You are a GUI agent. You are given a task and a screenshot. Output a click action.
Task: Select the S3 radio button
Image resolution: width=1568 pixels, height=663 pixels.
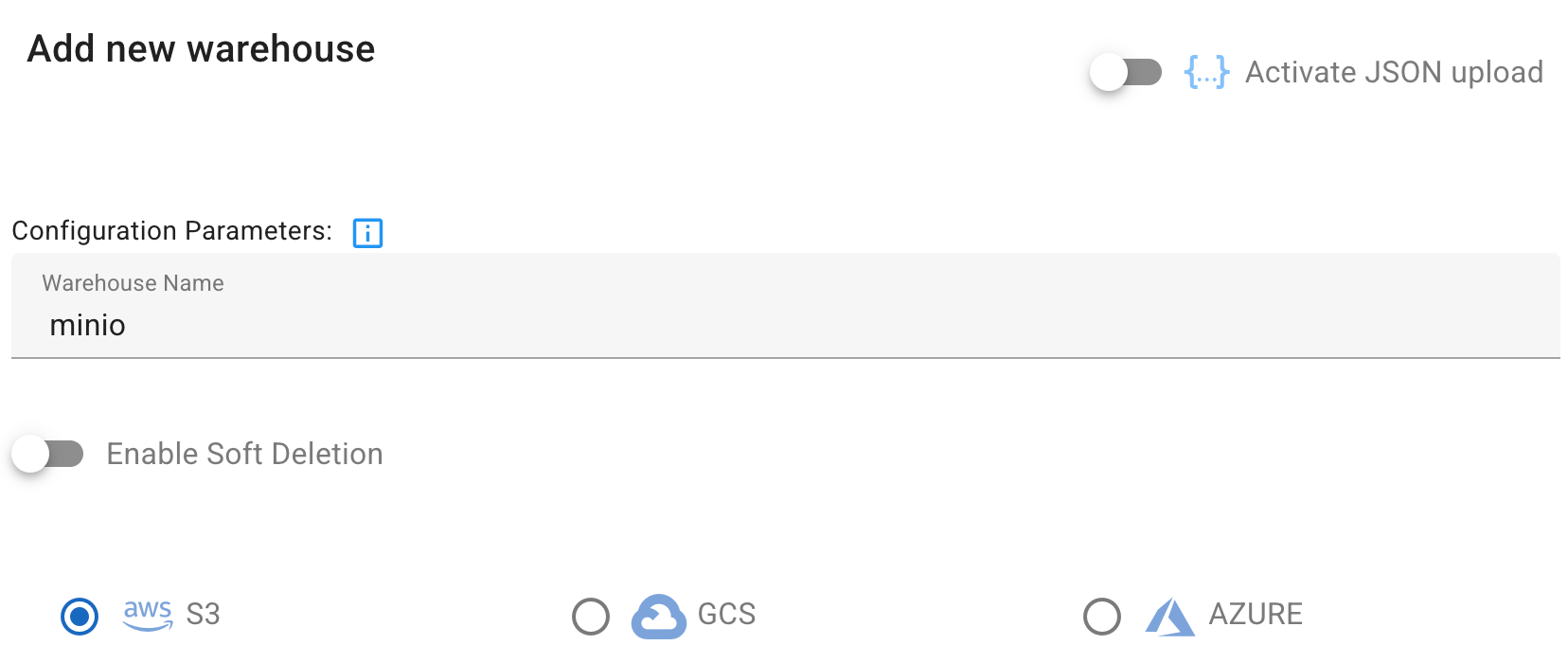[80, 617]
